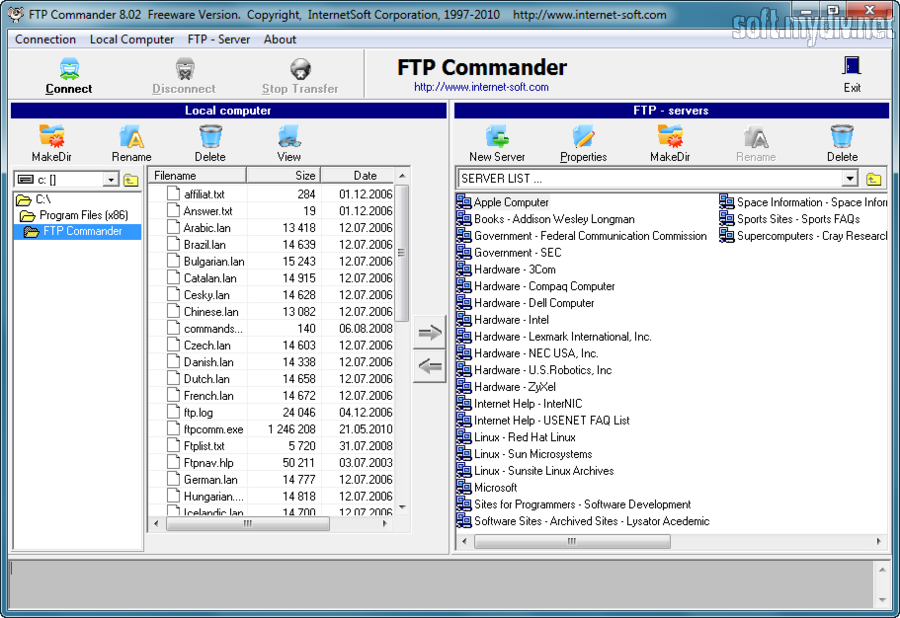
Task: Open the About menu
Action: [x=280, y=40]
